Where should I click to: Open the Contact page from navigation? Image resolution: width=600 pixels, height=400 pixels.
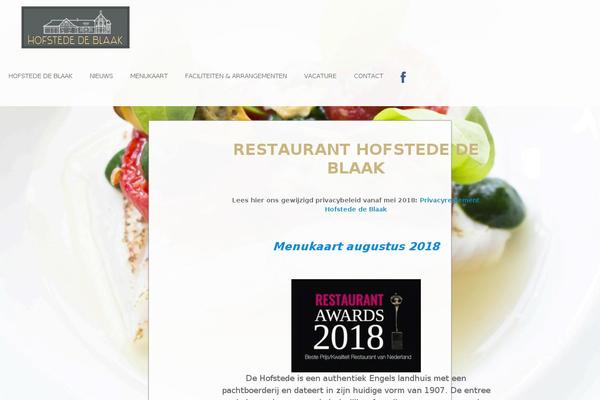coord(368,76)
